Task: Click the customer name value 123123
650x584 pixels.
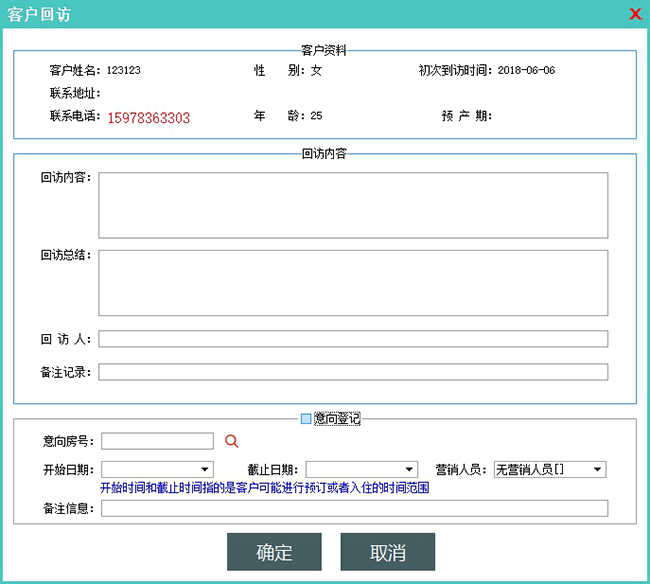Action: [124, 71]
